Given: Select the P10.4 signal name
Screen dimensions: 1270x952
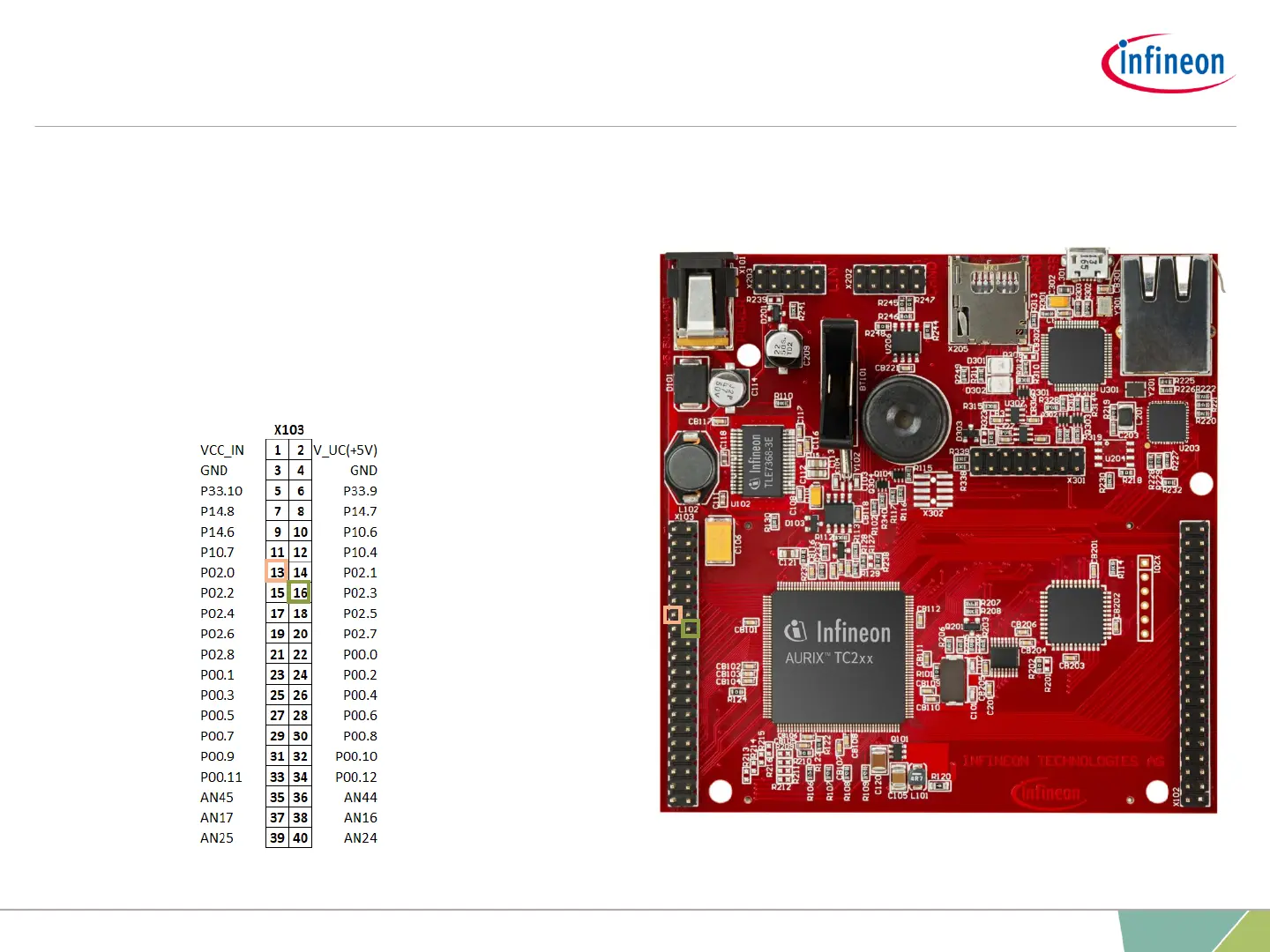Looking at the screenshot, I should pyautogui.click(x=360, y=552).
